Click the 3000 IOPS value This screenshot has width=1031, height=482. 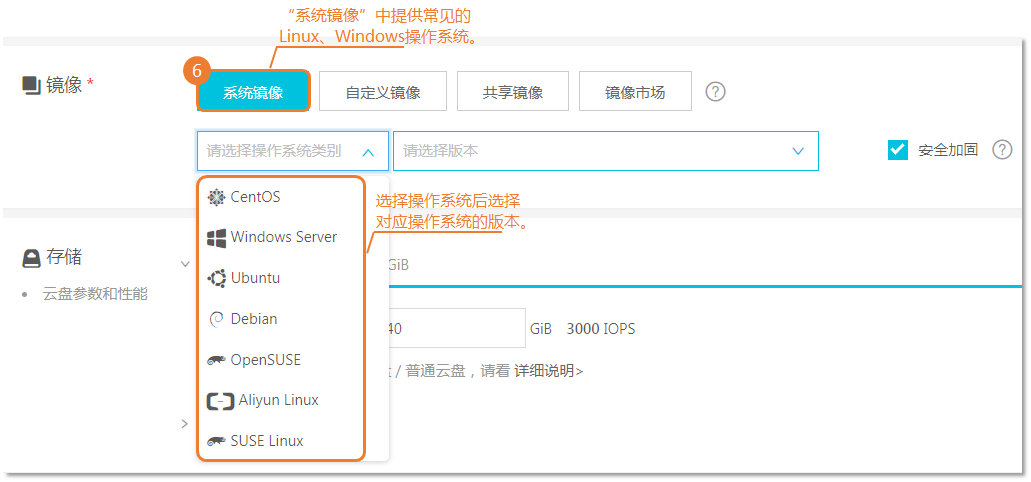point(601,328)
